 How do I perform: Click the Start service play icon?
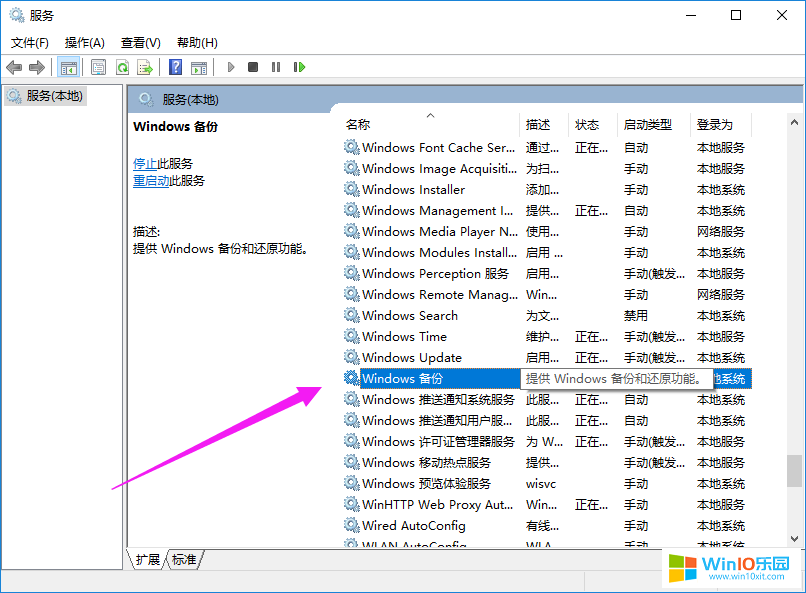pyautogui.click(x=231, y=67)
